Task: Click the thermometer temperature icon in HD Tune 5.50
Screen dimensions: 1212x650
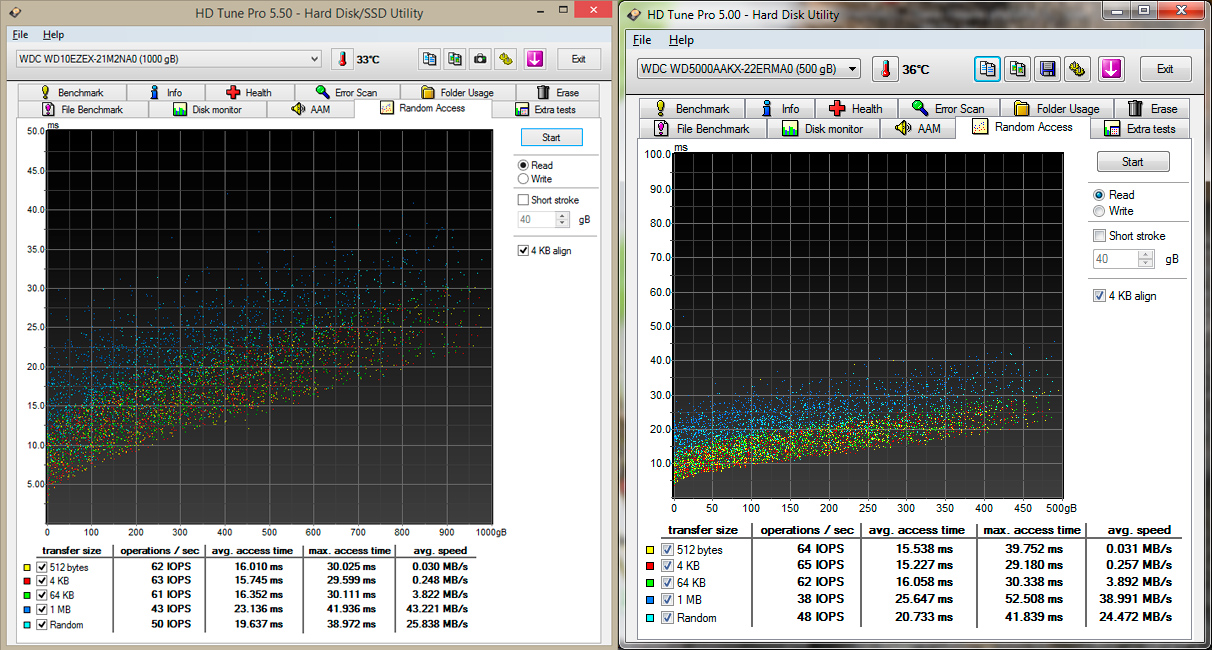Action: click(x=344, y=59)
